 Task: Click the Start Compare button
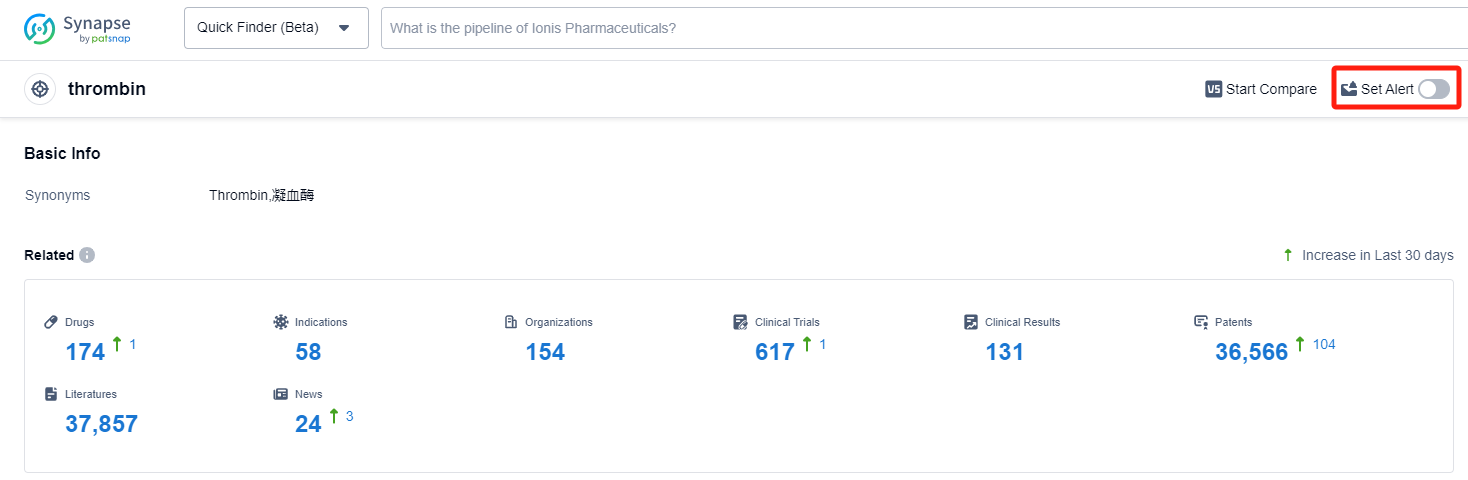[1261, 89]
